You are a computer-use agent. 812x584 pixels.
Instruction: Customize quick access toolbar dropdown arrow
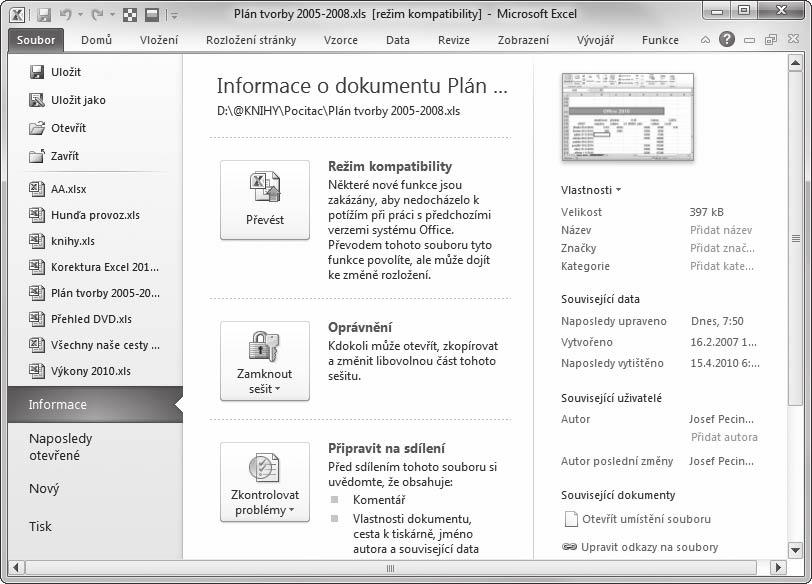click(x=175, y=16)
